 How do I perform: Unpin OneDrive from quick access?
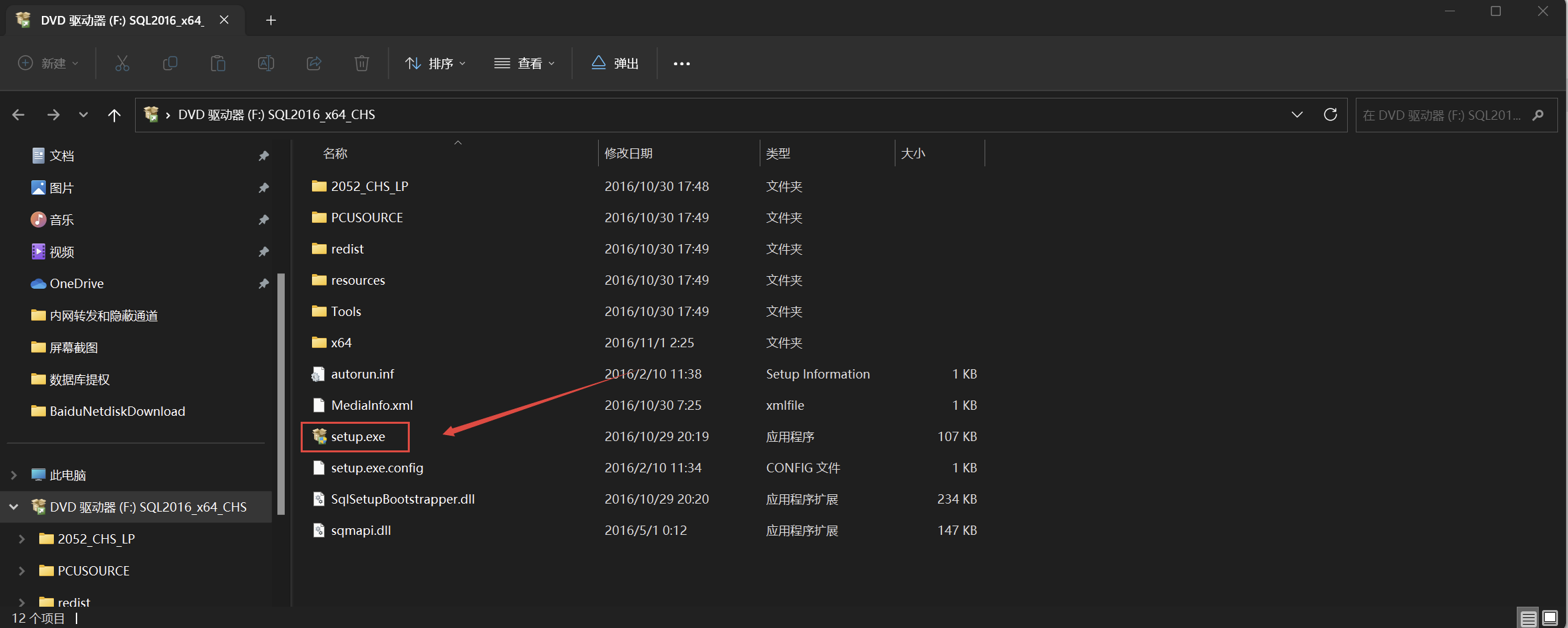coord(263,283)
